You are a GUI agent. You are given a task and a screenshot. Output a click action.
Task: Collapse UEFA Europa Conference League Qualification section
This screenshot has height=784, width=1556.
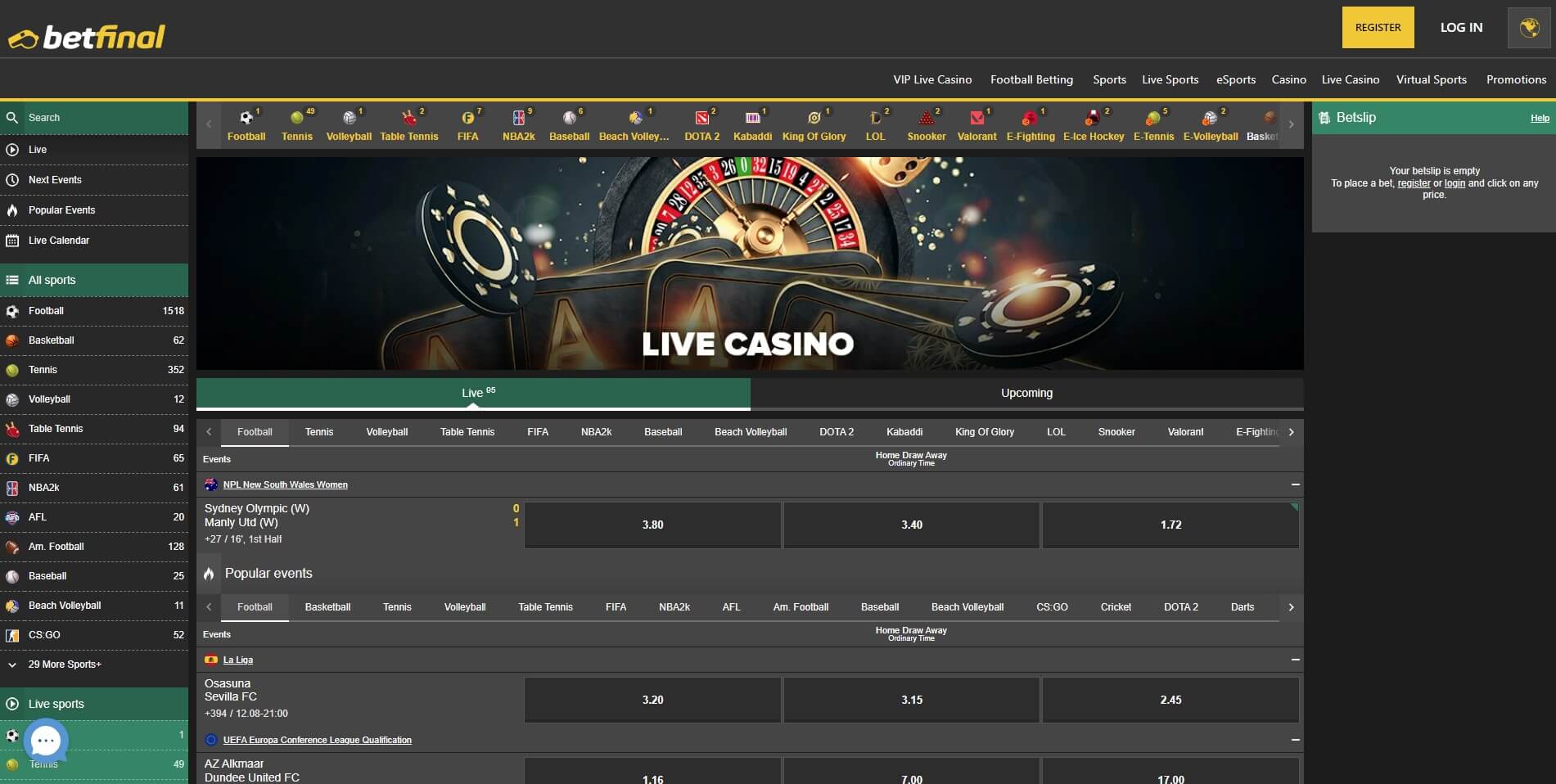click(x=1295, y=740)
